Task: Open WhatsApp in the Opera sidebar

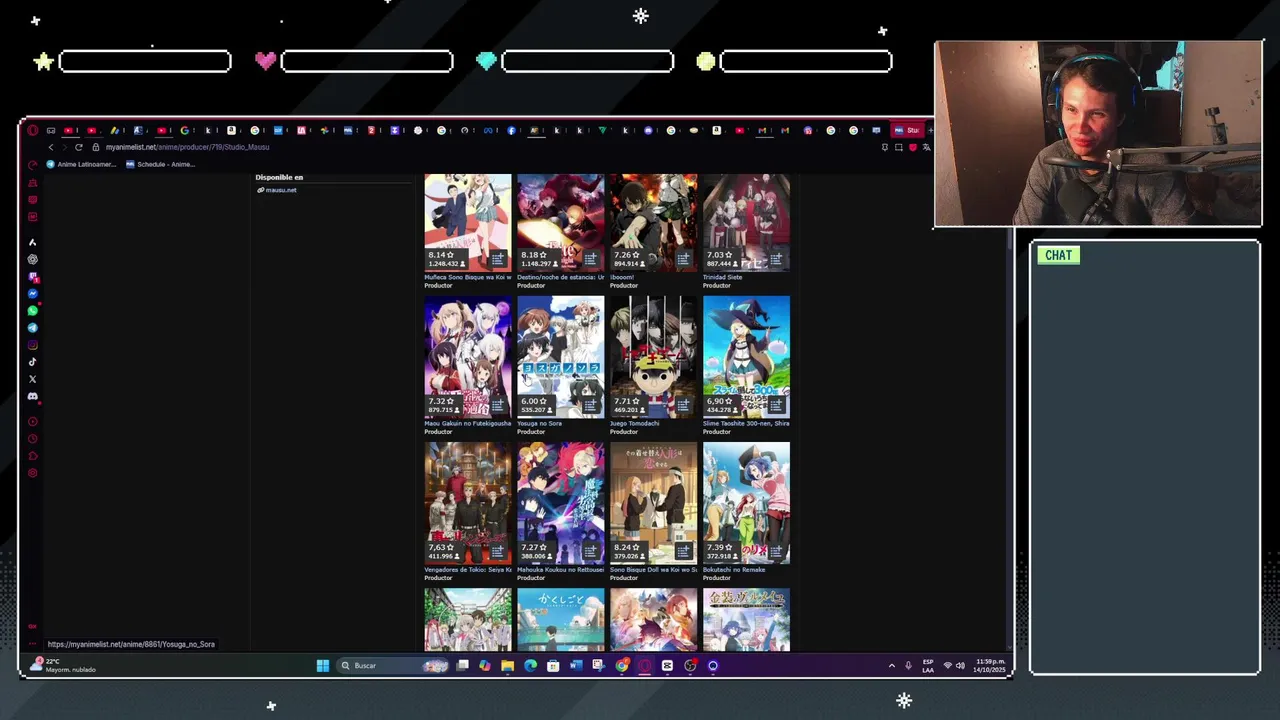Action: coord(33,311)
